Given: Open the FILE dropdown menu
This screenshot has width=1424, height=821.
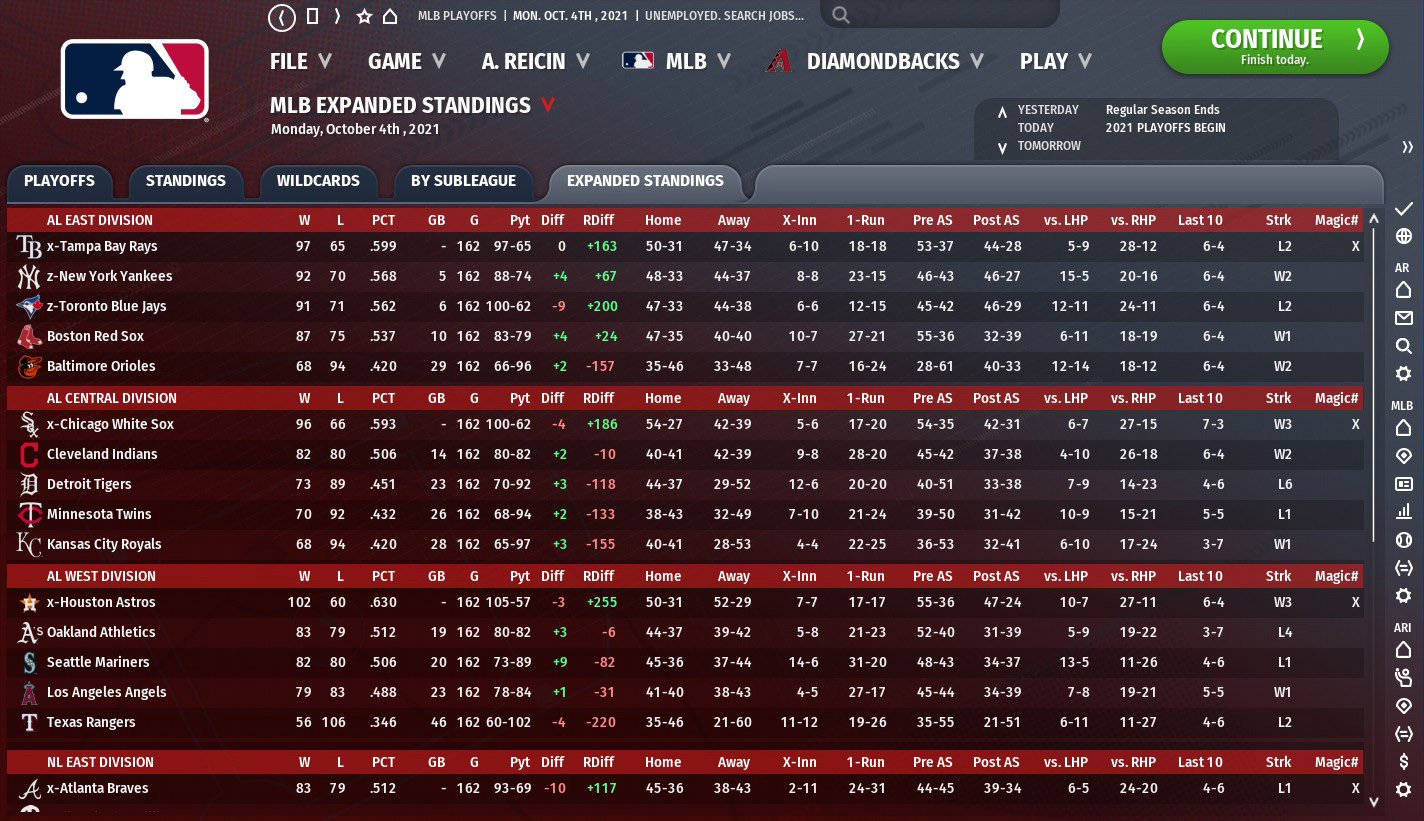Looking at the screenshot, I should point(300,61).
